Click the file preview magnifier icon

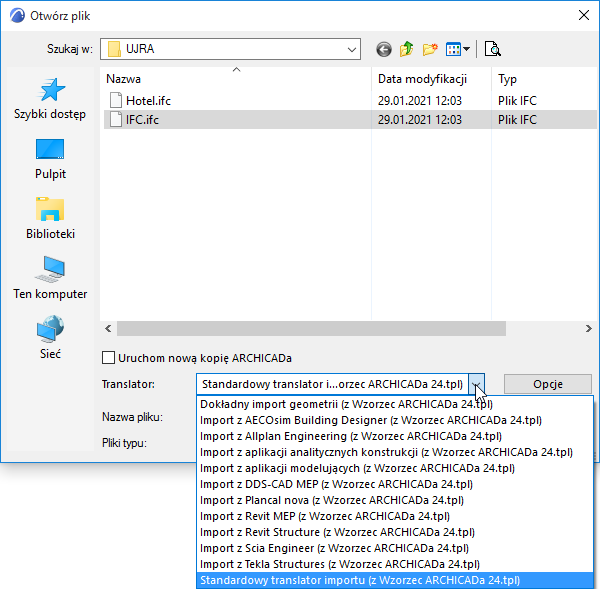point(492,49)
